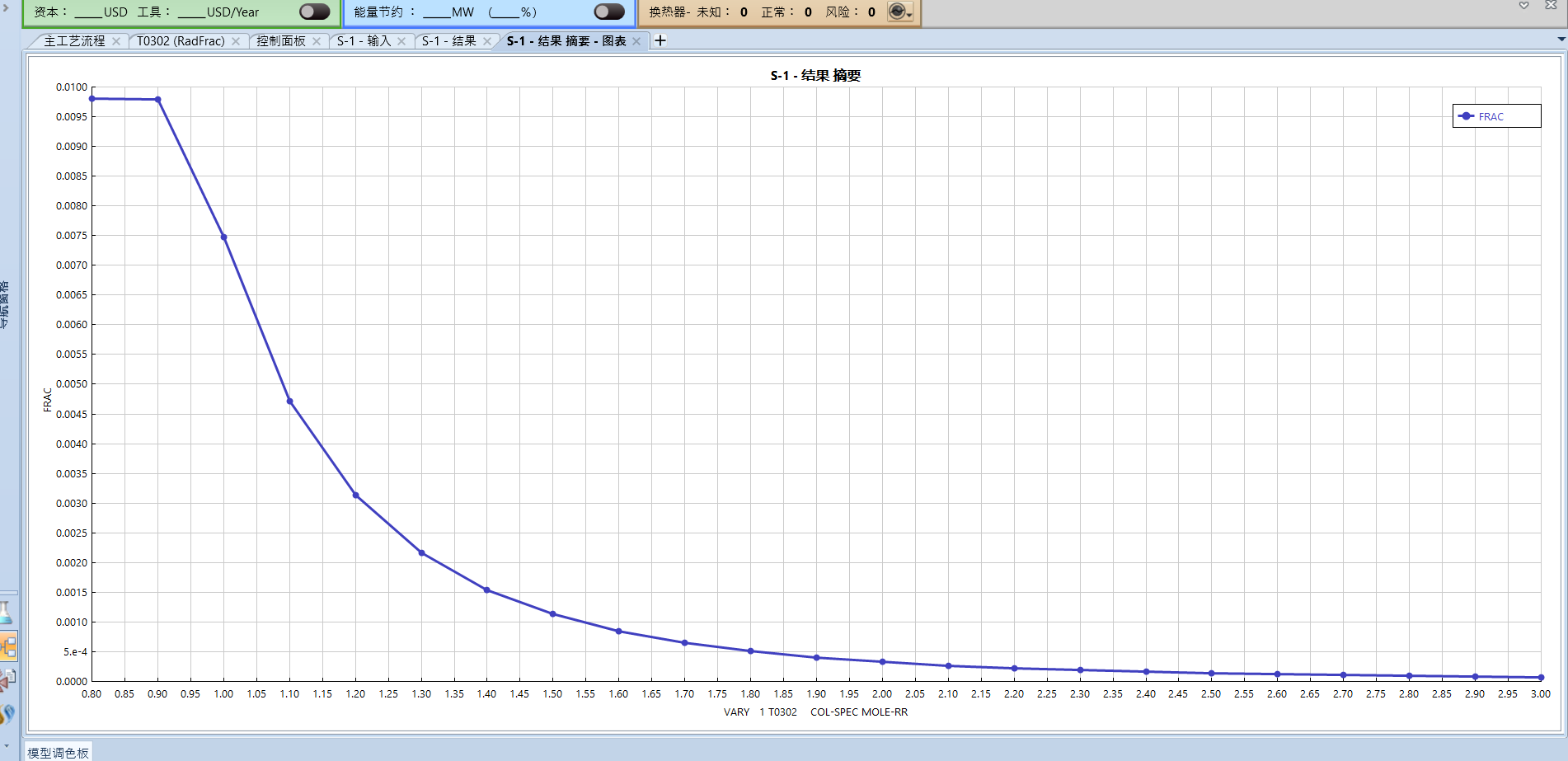This screenshot has width=1568, height=761.
Task: Open the open-tabs list dropdown arrow
Action: [1561, 40]
